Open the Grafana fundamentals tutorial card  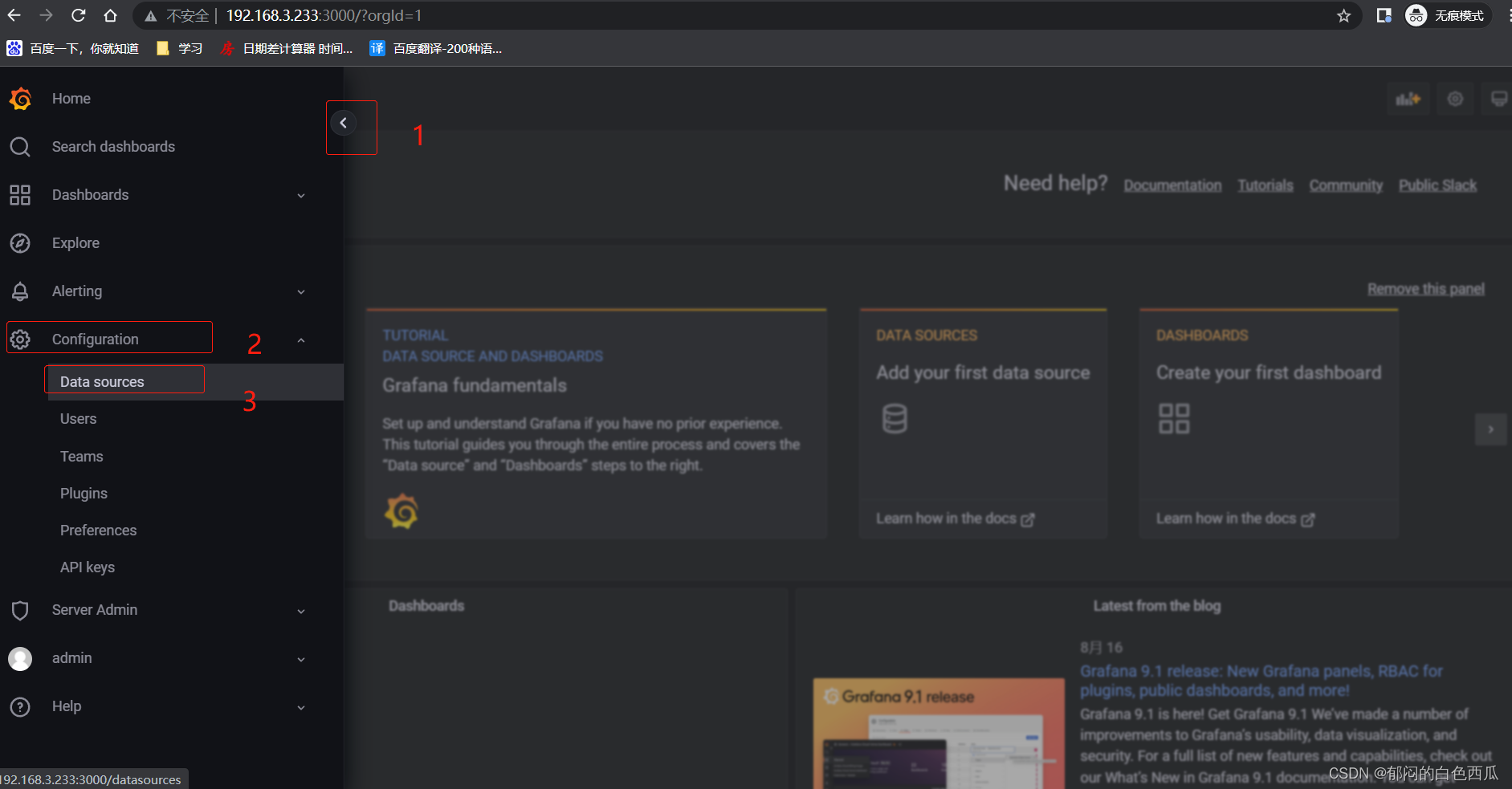(596, 423)
